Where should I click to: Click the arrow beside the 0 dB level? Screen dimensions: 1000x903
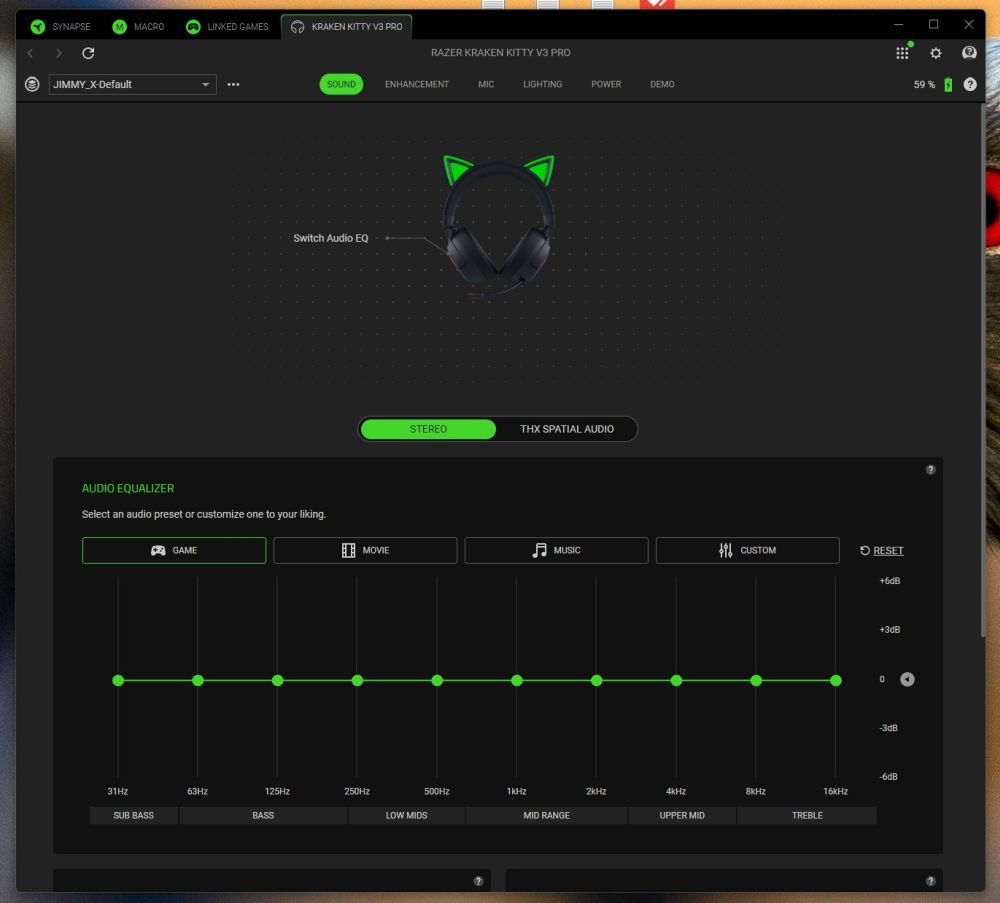coord(907,680)
